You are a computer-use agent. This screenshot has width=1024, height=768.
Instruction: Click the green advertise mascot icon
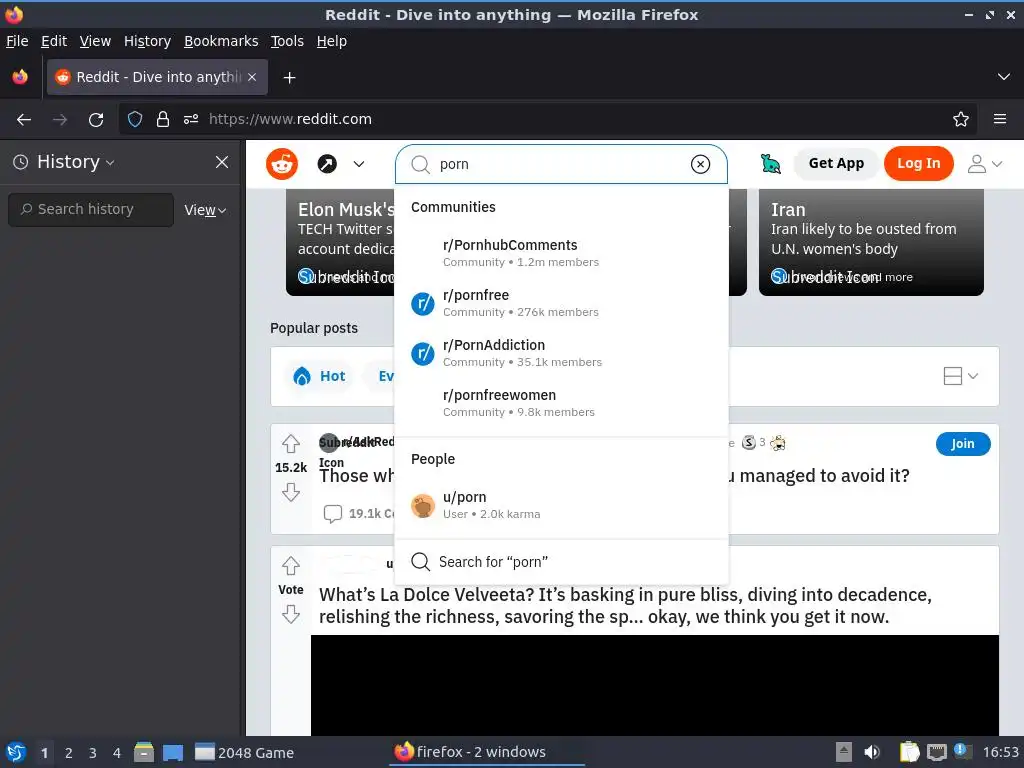pyautogui.click(x=771, y=163)
